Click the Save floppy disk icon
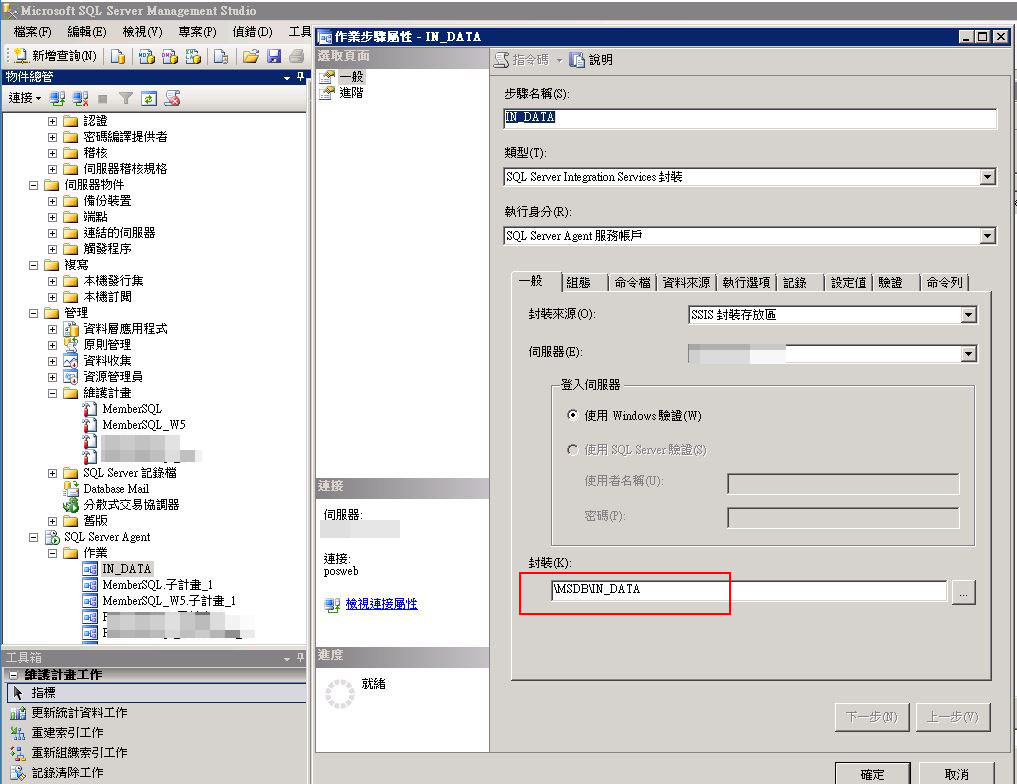 (x=274, y=56)
